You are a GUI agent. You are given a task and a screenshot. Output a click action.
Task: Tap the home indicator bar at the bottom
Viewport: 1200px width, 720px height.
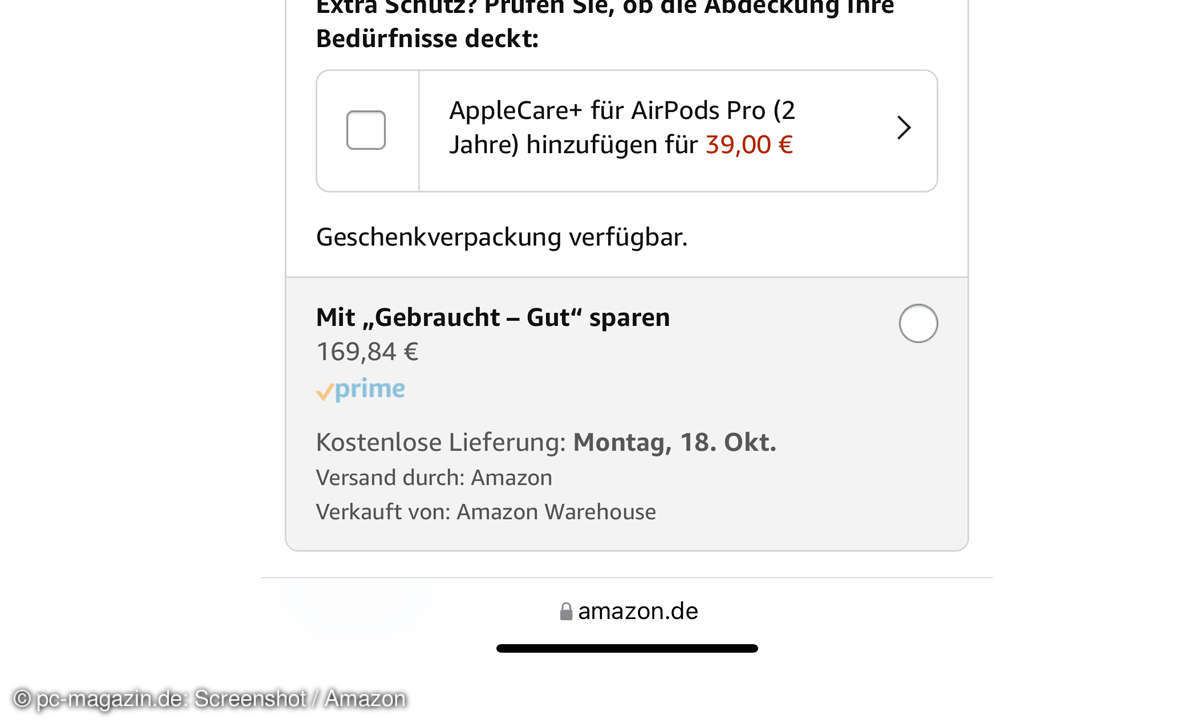pos(627,648)
